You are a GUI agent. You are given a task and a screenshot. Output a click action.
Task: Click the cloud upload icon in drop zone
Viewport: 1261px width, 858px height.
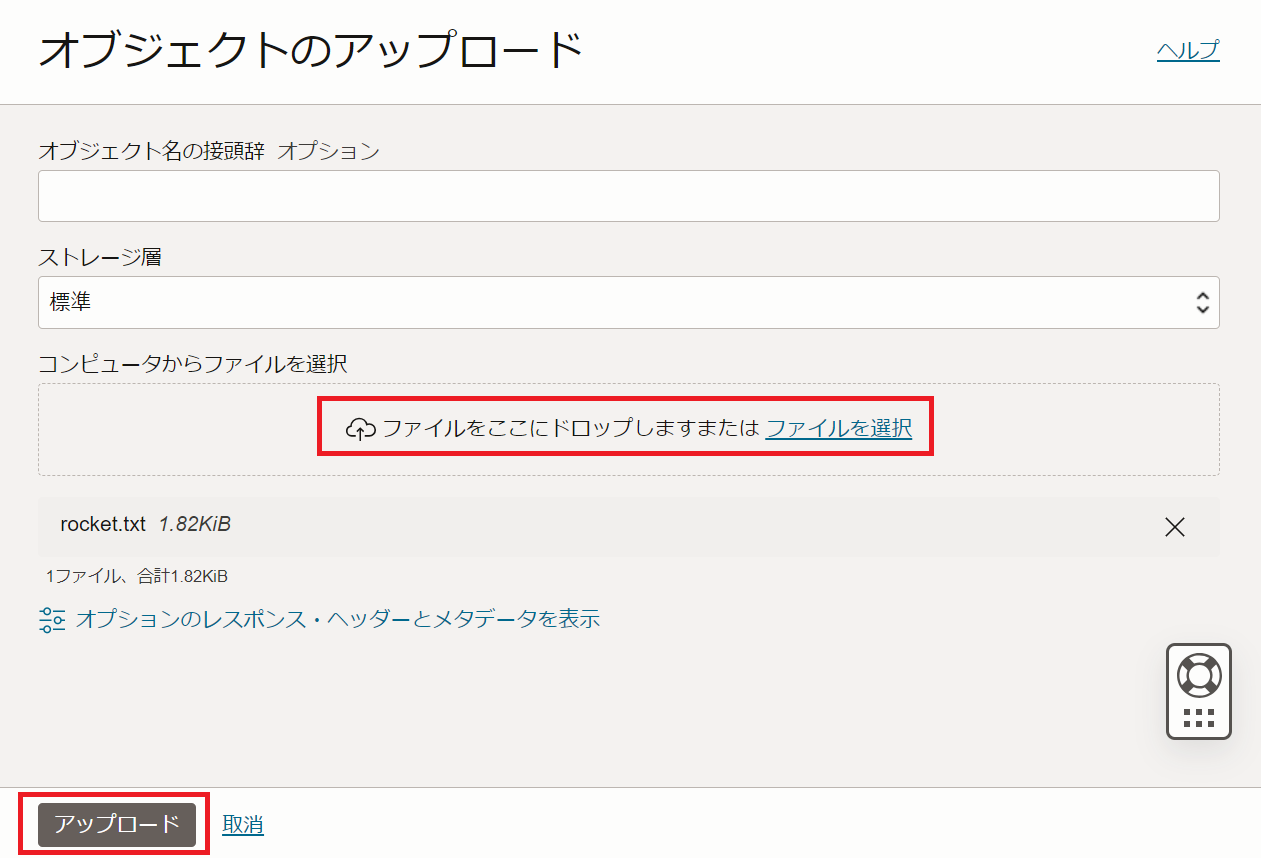[360, 428]
